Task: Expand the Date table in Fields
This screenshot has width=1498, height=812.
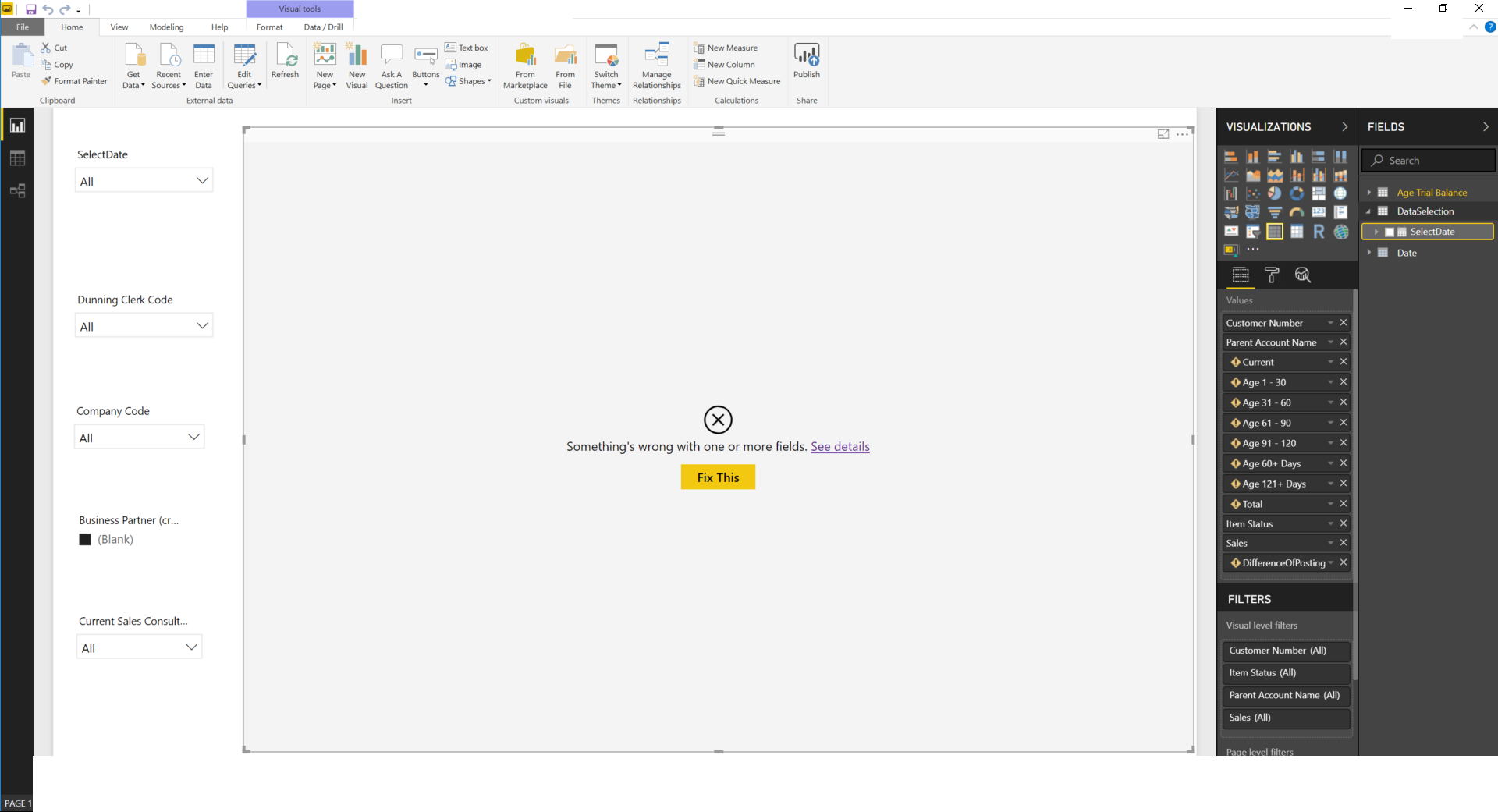Action: pos(1368,253)
